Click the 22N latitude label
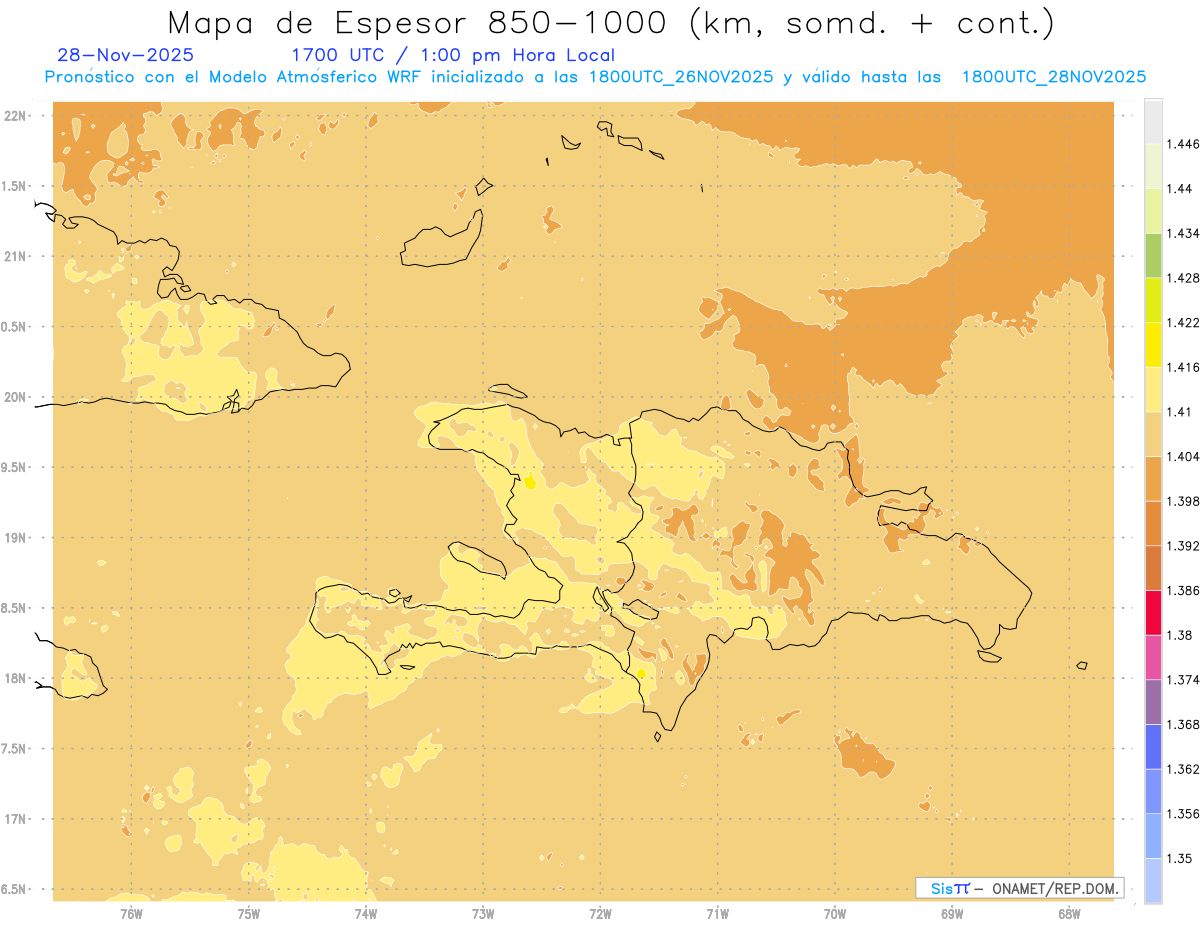The width and height of the screenshot is (1200, 927). pos(16,115)
